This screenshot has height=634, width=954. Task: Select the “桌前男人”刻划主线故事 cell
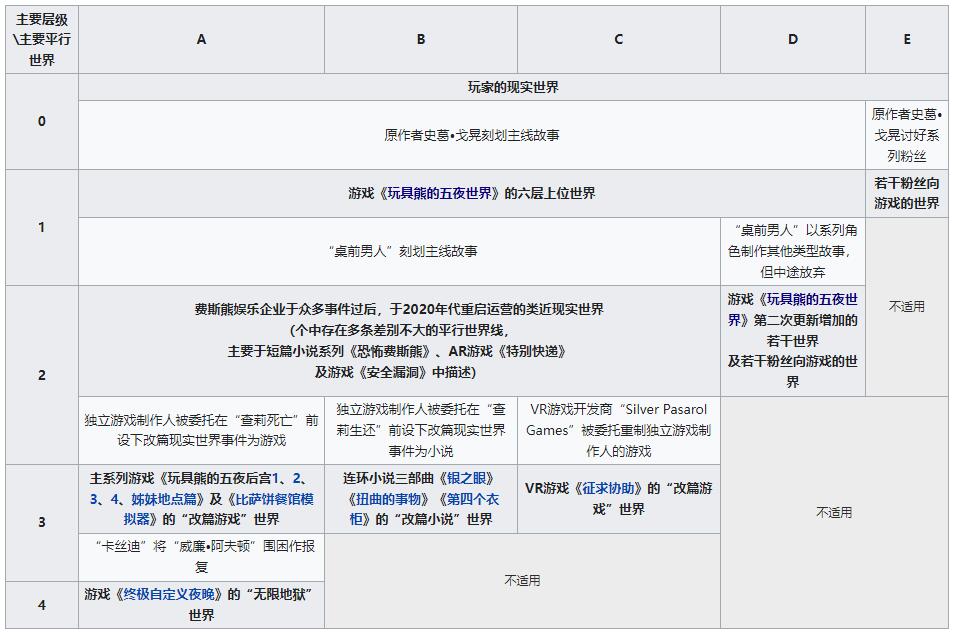pyautogui.click(x=401, y=251)
